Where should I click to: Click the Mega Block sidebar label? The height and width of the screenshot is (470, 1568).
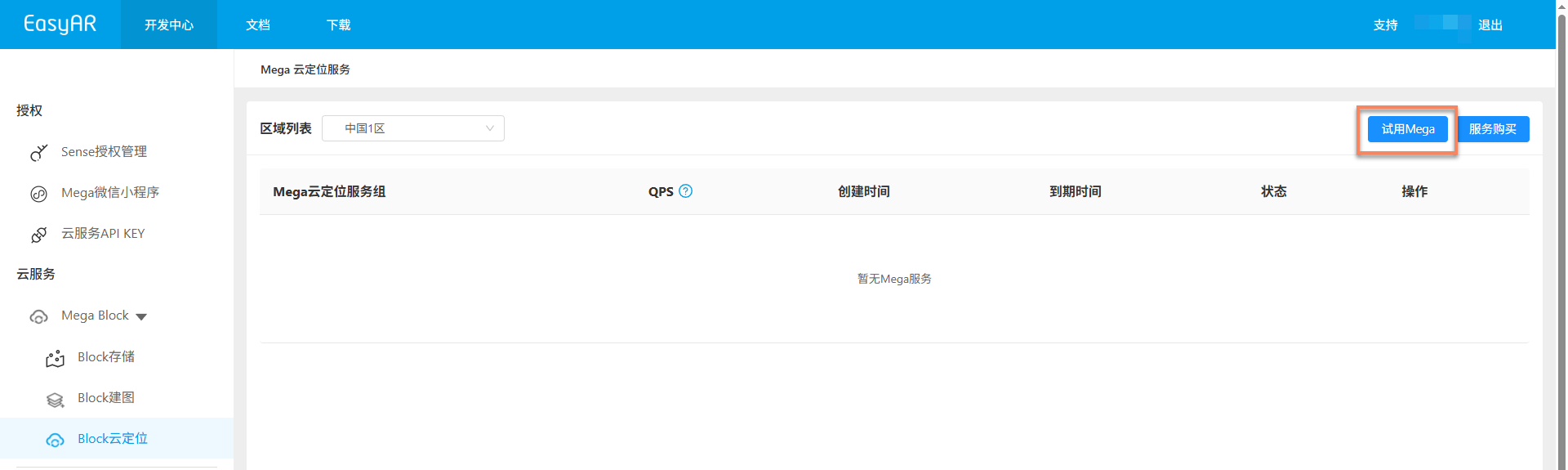point(95,316)
